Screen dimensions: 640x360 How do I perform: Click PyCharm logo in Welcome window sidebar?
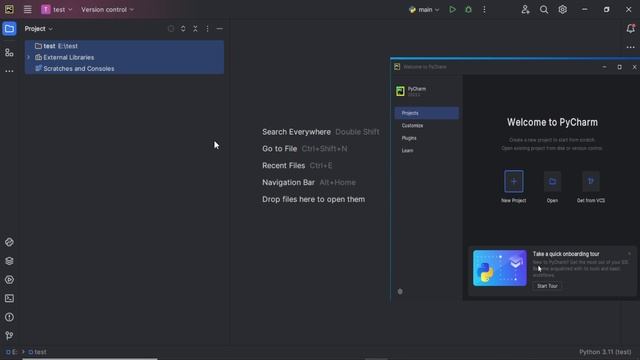pyautogui.click(x=400, y=91)
